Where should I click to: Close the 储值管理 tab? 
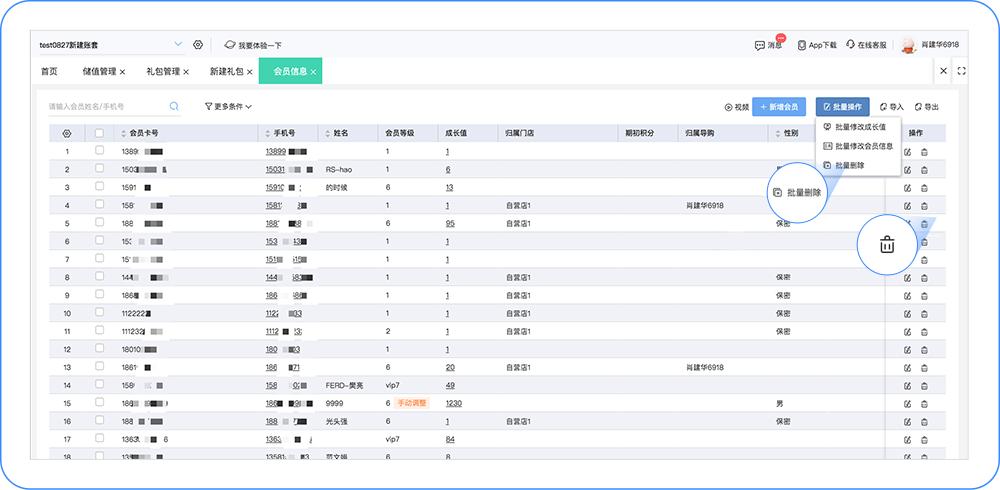pos(122,72)
